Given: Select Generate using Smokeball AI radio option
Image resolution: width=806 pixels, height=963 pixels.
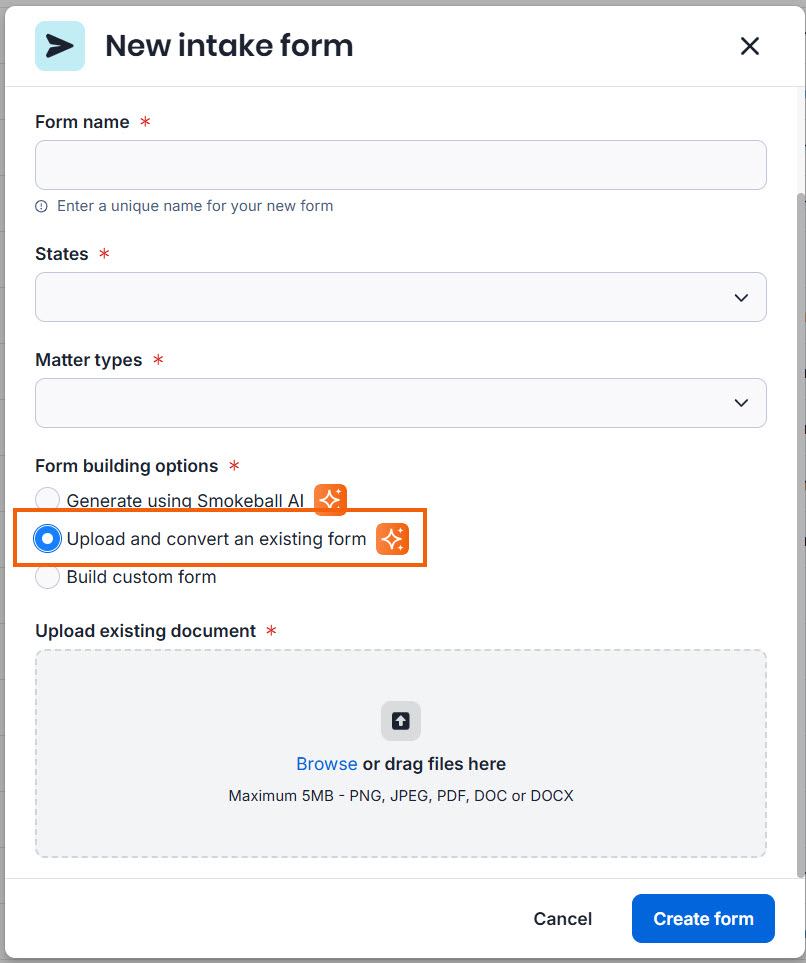Looking at the screenshot, I should pos(47,500).
